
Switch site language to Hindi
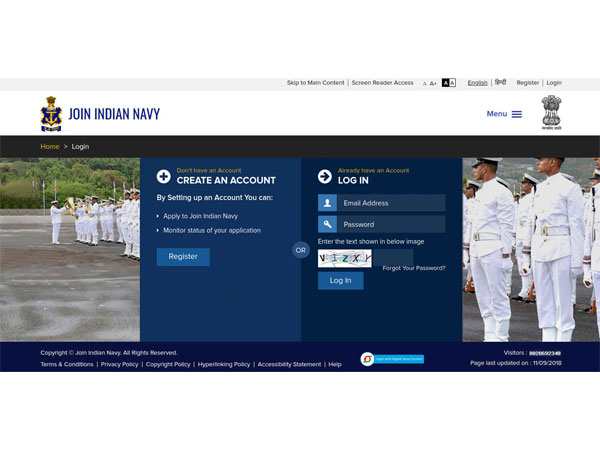500,83
